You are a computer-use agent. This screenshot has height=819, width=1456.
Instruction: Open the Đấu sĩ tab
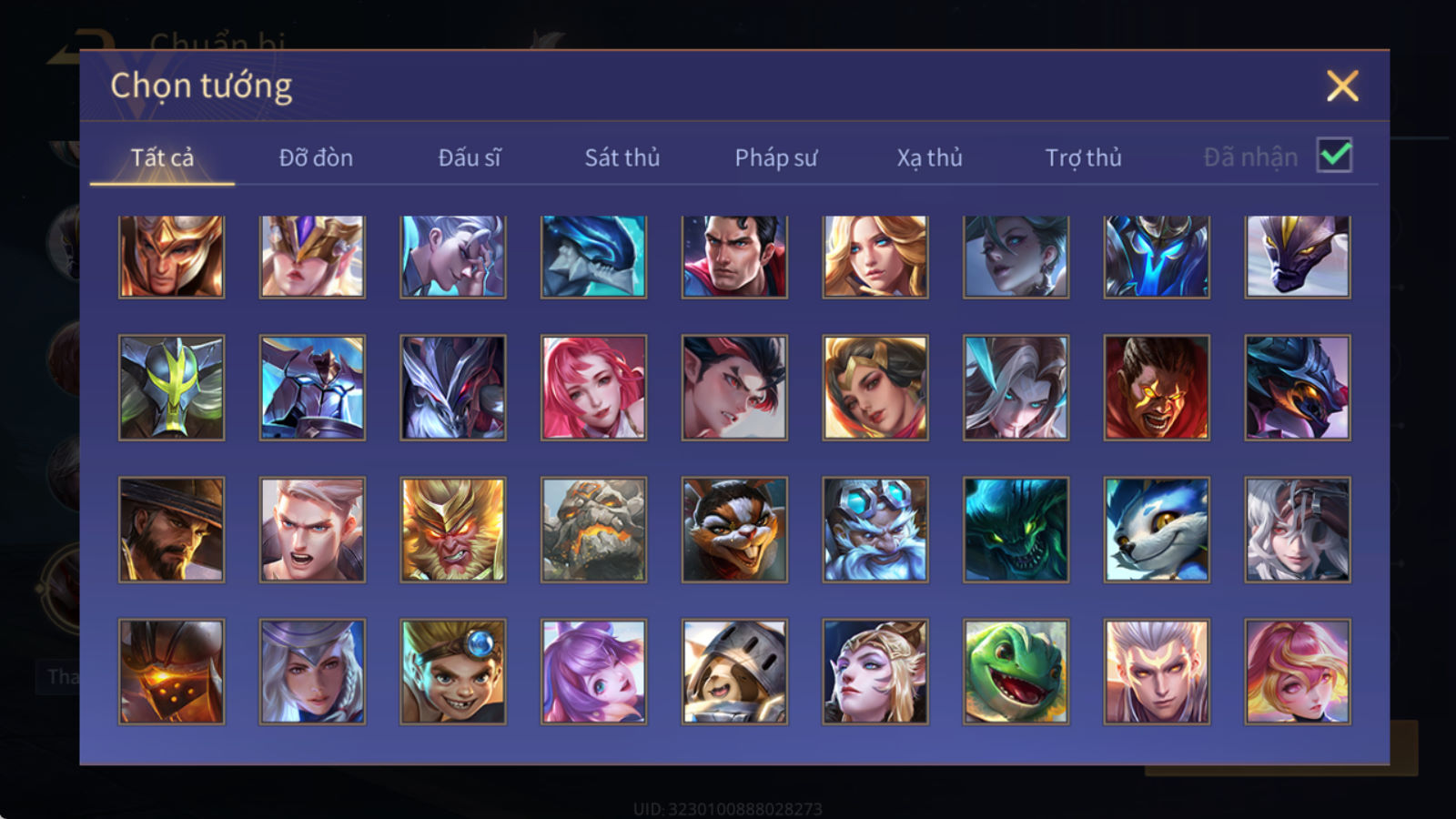469,157
